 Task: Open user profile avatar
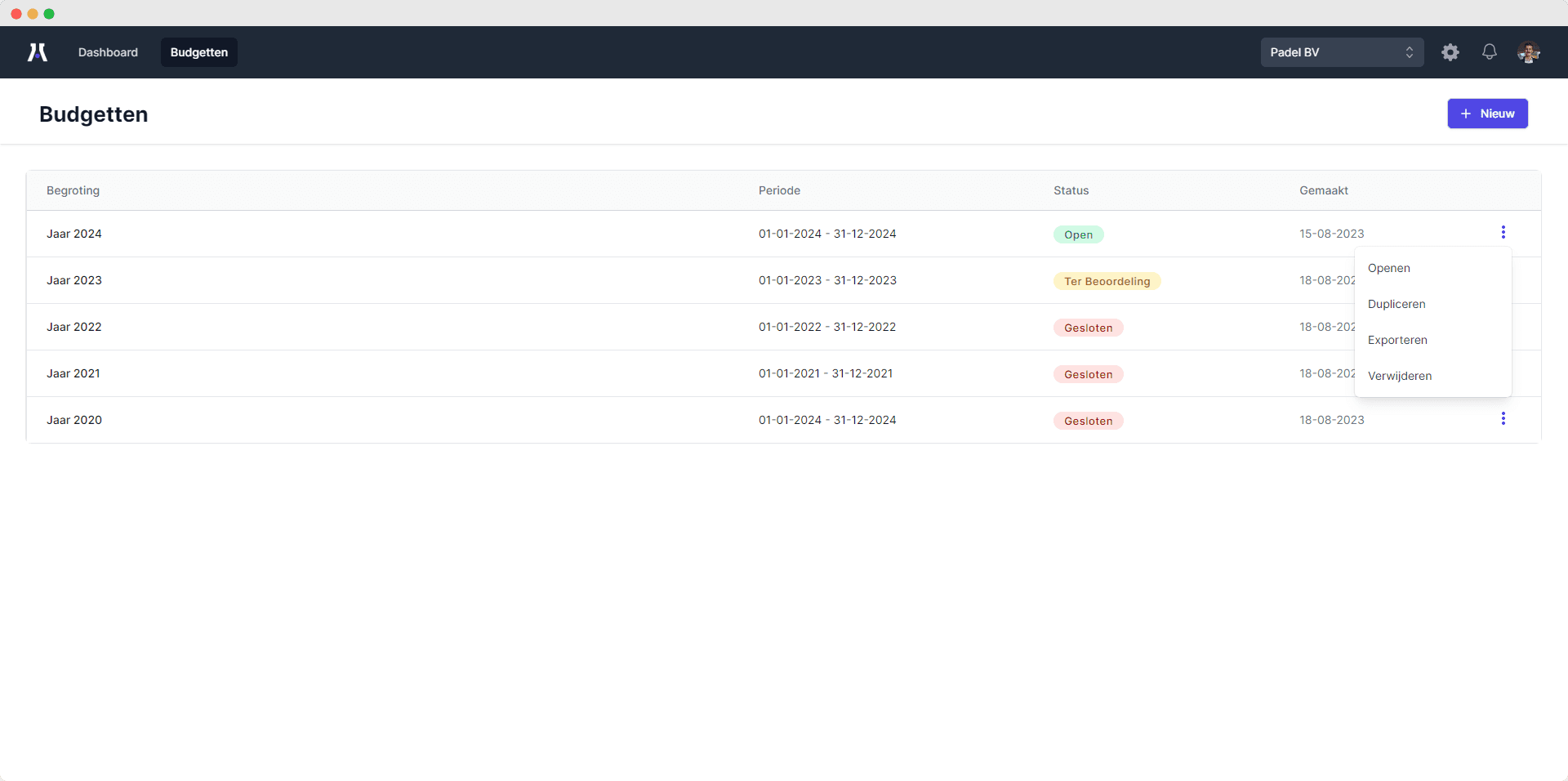(x=1528, y=52)
